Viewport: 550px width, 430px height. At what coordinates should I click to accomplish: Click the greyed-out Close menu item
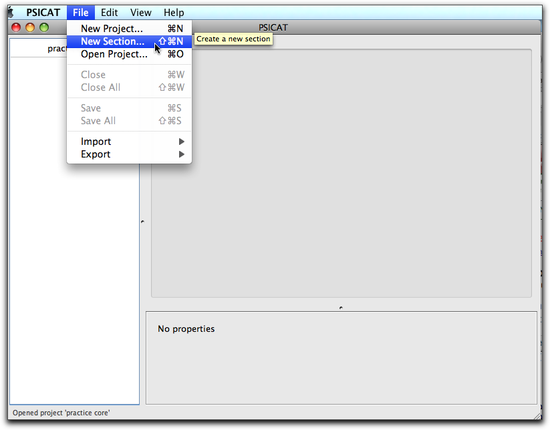click(129, 75)
